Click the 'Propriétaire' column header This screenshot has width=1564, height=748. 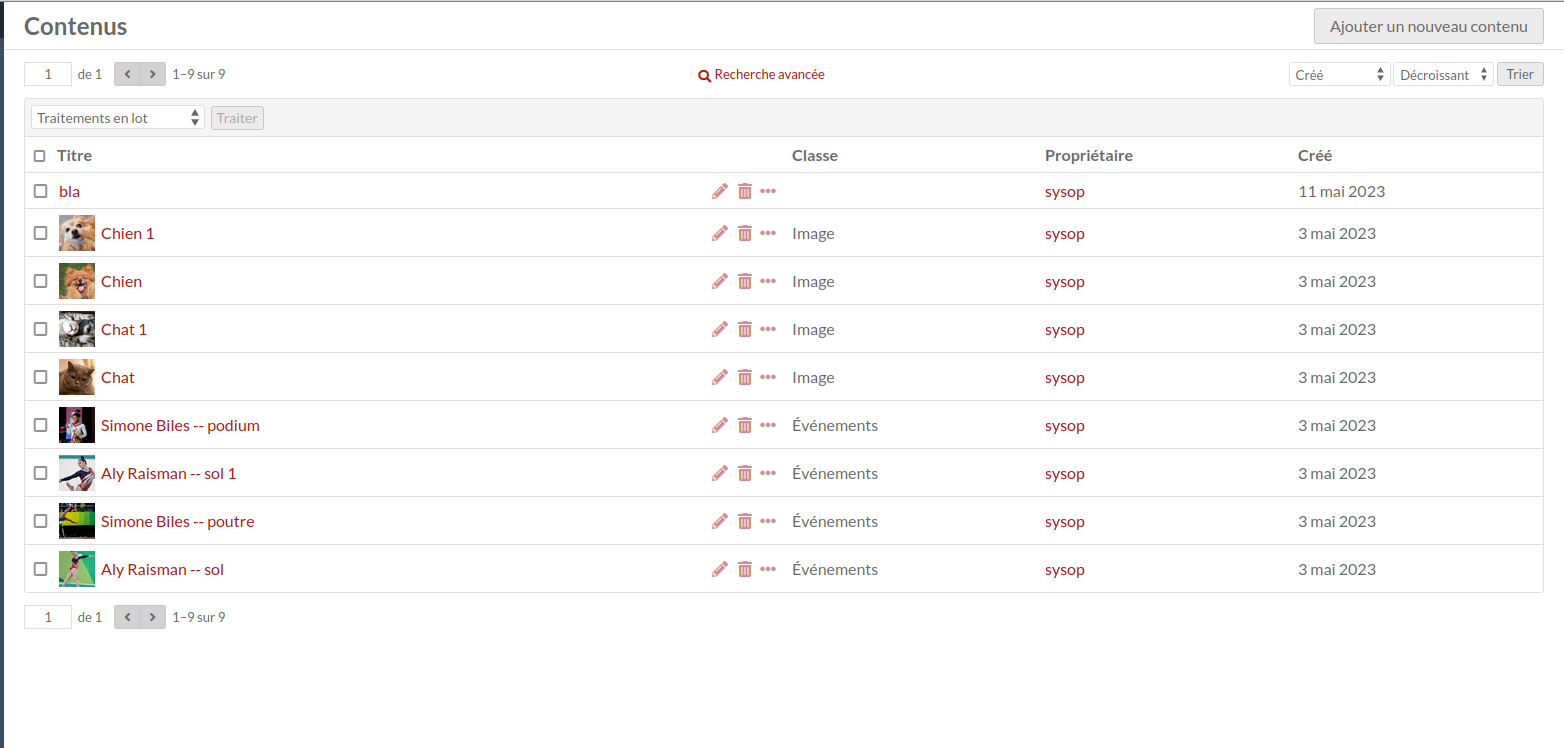[x=1089, y=156]
